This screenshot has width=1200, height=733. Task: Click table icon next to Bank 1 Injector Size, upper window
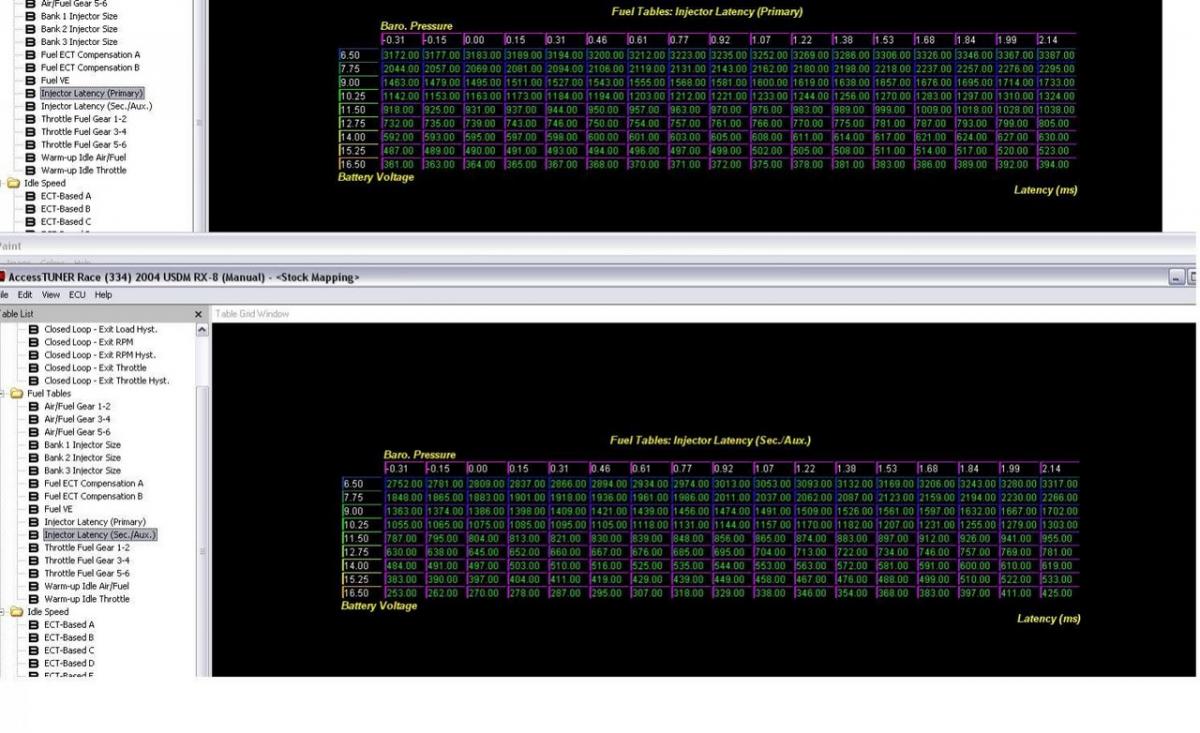coord(30,17)
